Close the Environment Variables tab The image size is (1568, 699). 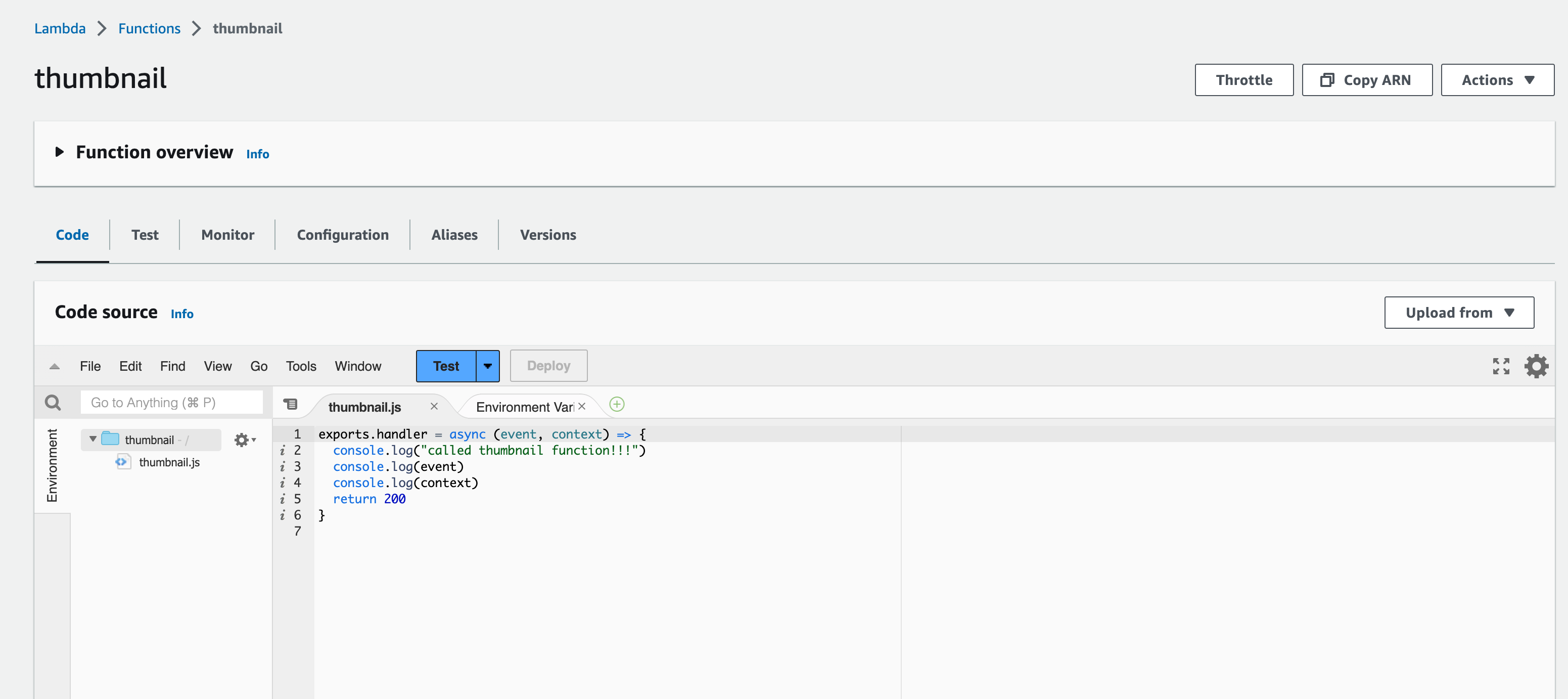pyautogui.click(x=581, y=406)
